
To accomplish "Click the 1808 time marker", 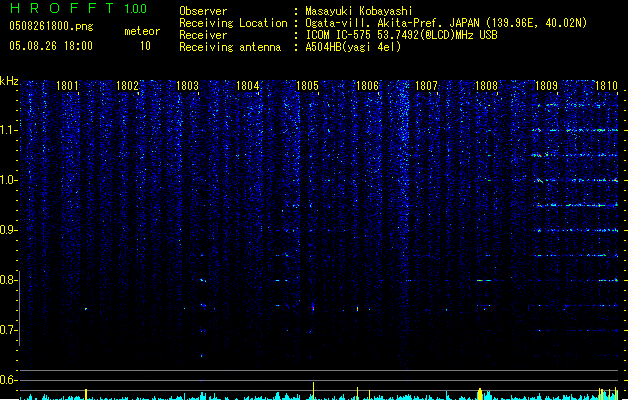I will pos(486,86).
